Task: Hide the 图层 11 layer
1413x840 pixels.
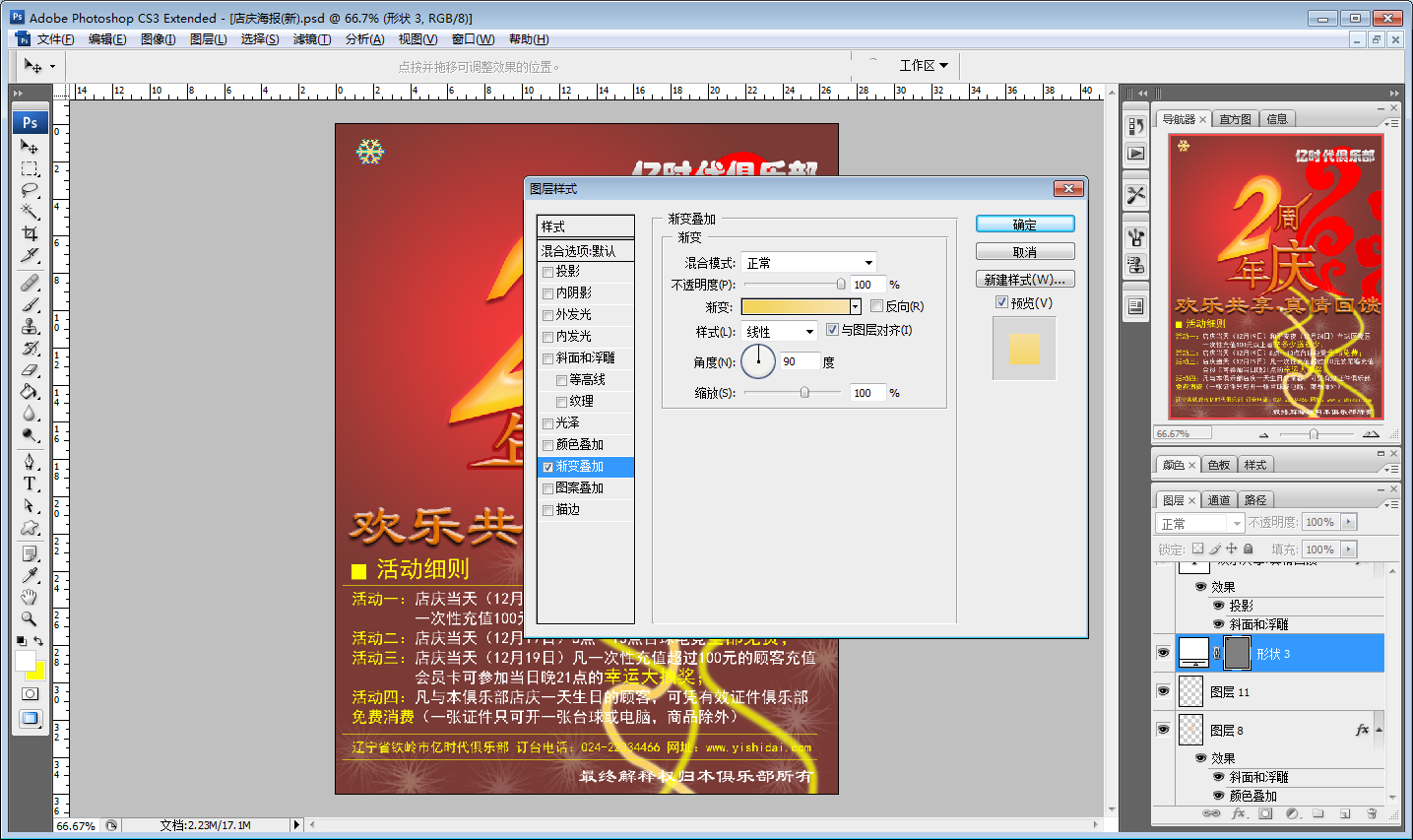Action: click(1163, 691)
